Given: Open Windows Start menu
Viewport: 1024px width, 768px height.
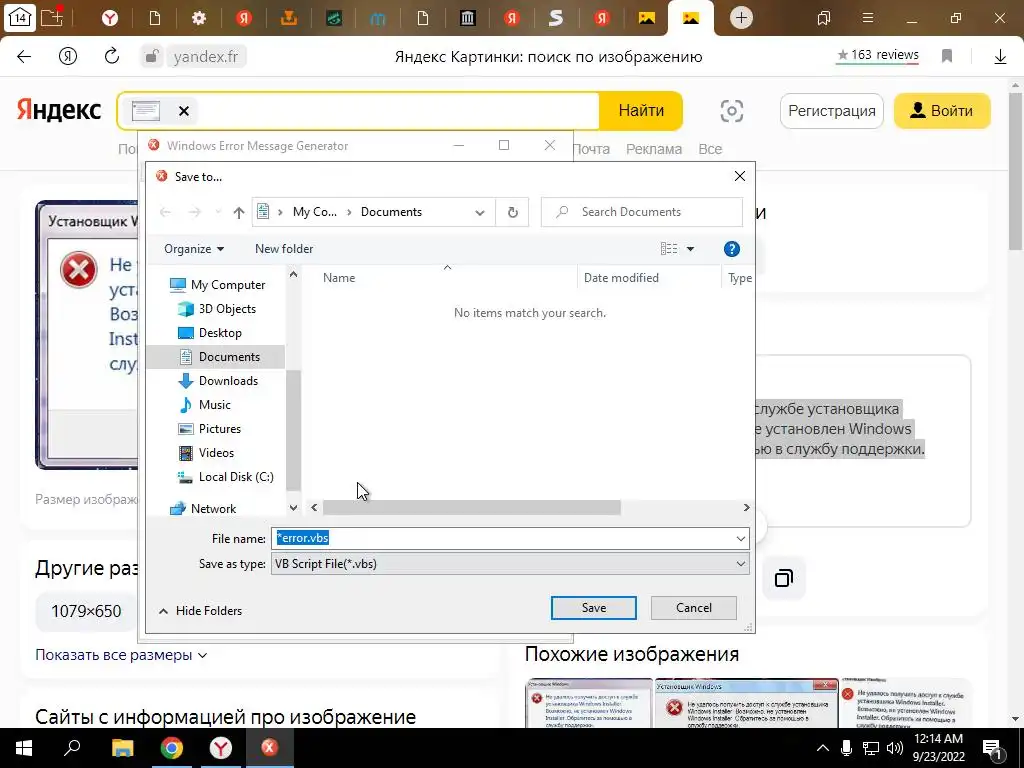Looking at the screenshot, I should pyautogui.click(x=24, y=748).
